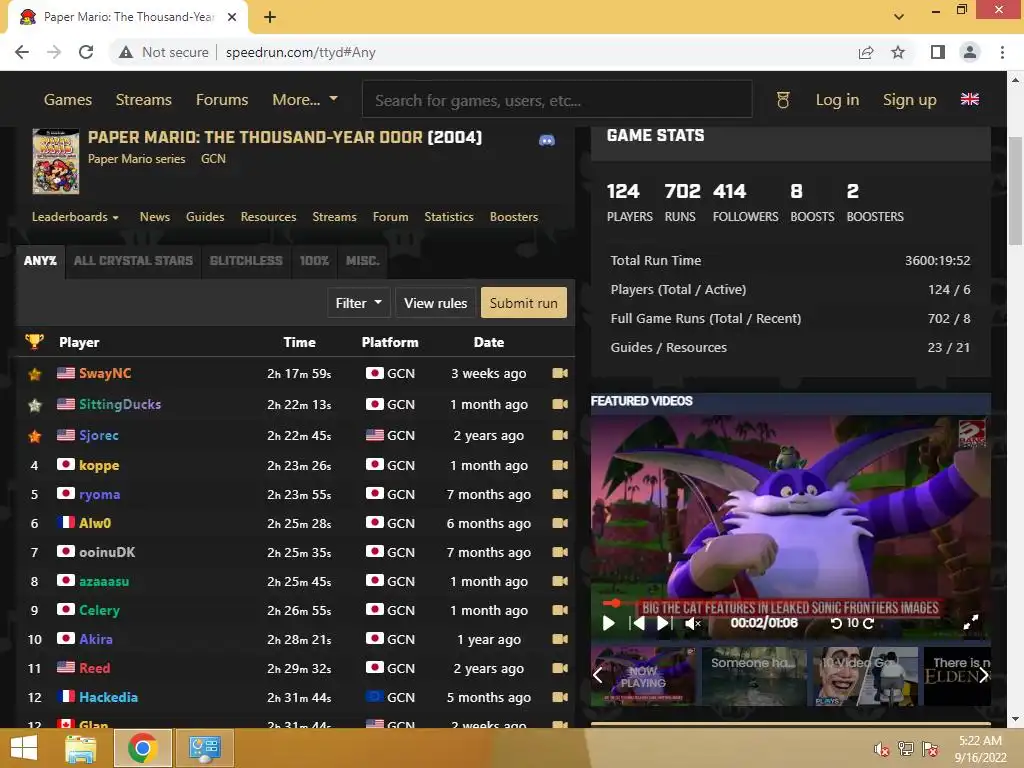1024x768 pixels.
Task: Switch to 100% category tab
Action: 314,261
